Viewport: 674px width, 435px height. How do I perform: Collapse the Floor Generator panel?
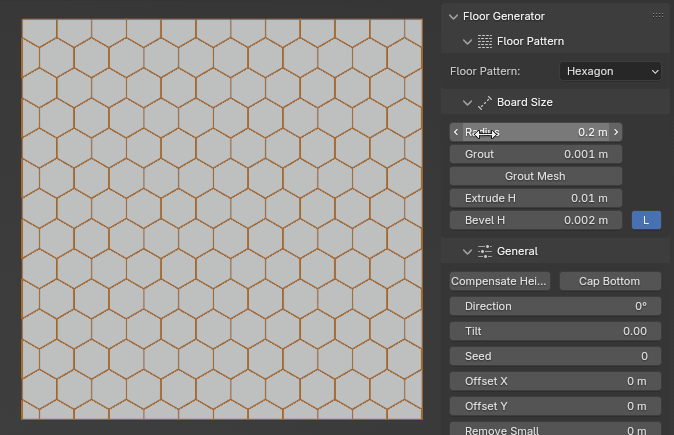453,17
